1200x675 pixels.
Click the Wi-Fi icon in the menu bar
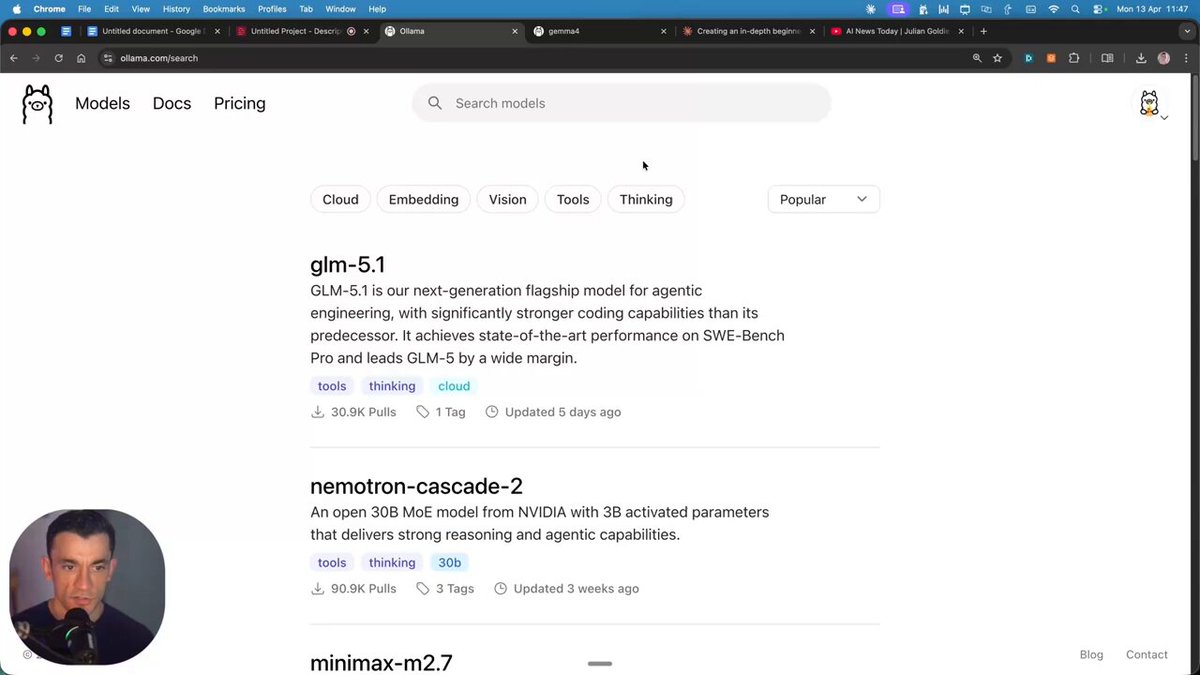1053,8
